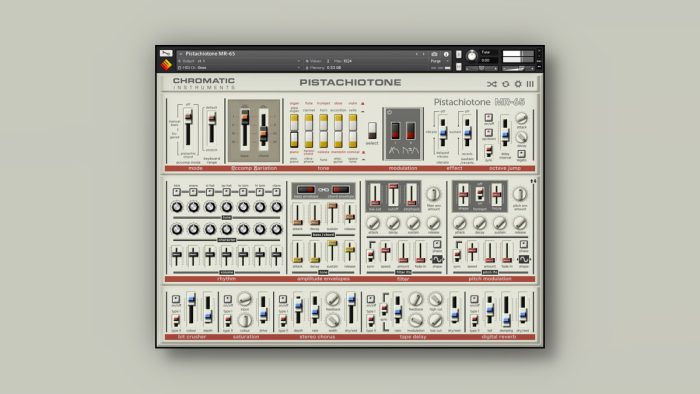Open the instrument info icon
This screenshot has width=700, height=394.
coord(446,54)
